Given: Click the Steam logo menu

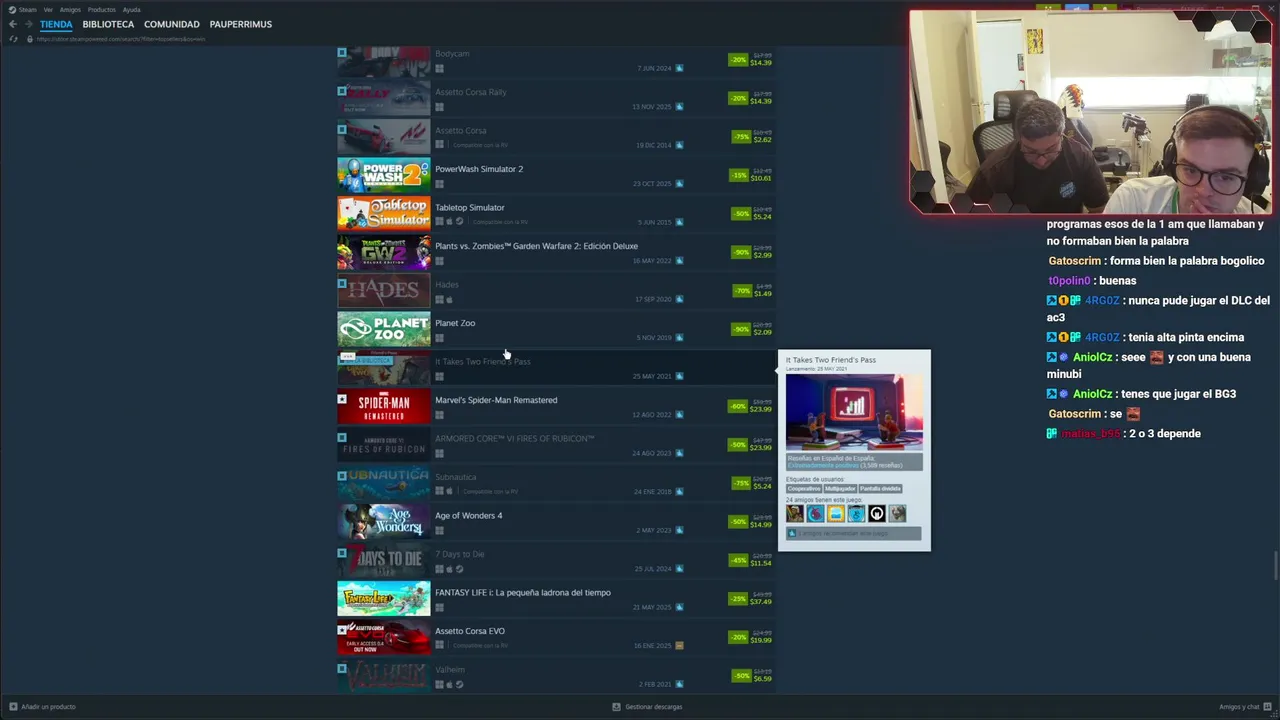Looking at the screenshot, I should [13, 9].
